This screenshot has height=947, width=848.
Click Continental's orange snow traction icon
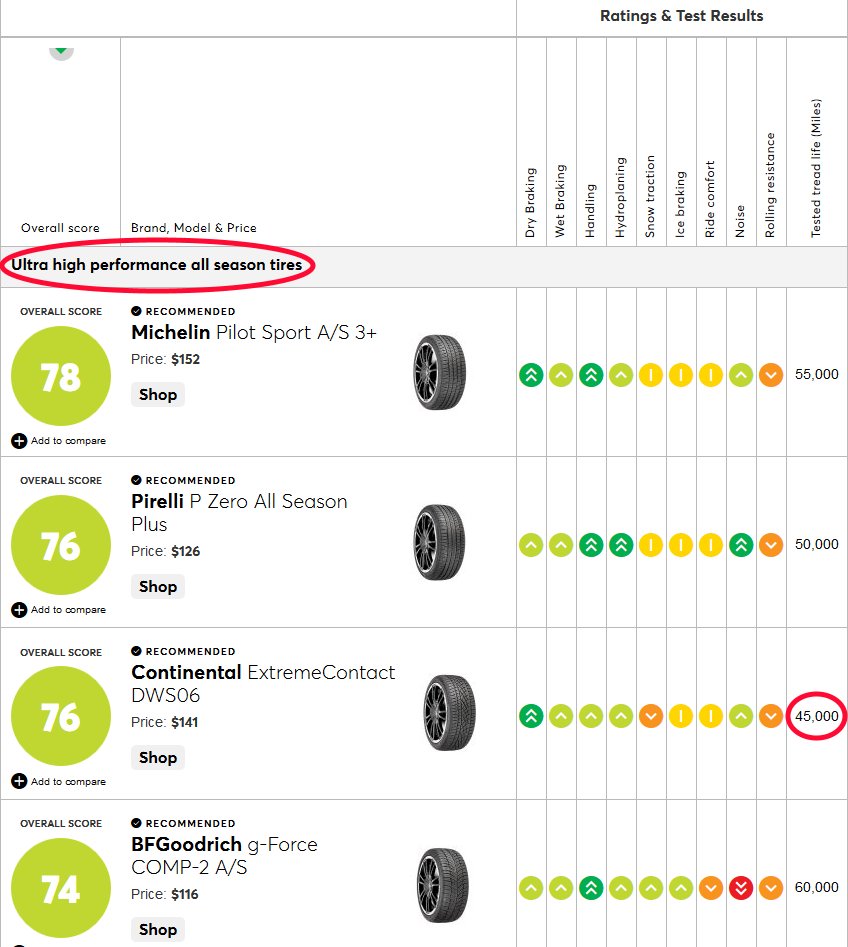tap(650, 716)
